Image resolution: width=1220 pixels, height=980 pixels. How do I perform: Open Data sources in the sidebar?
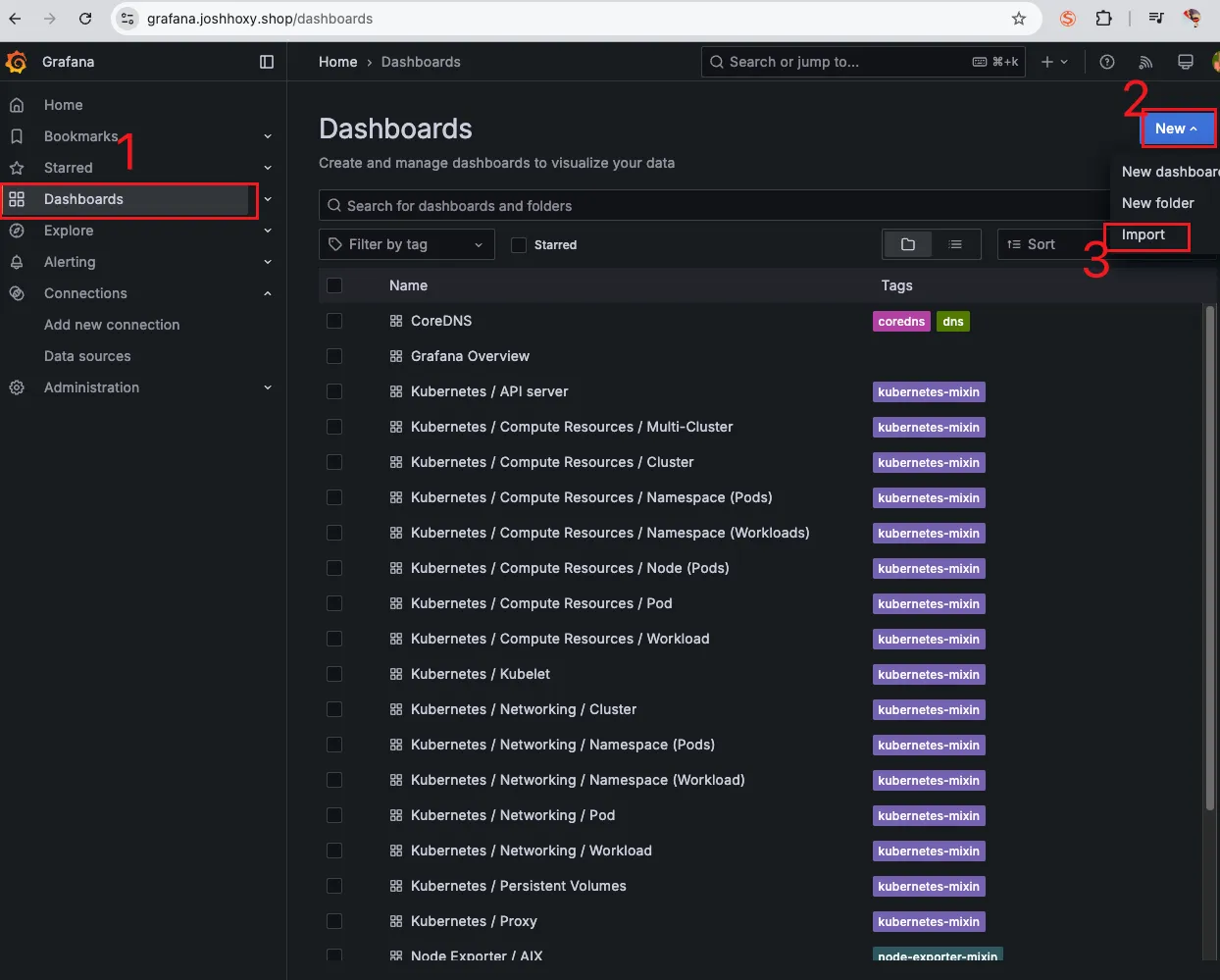87,356
